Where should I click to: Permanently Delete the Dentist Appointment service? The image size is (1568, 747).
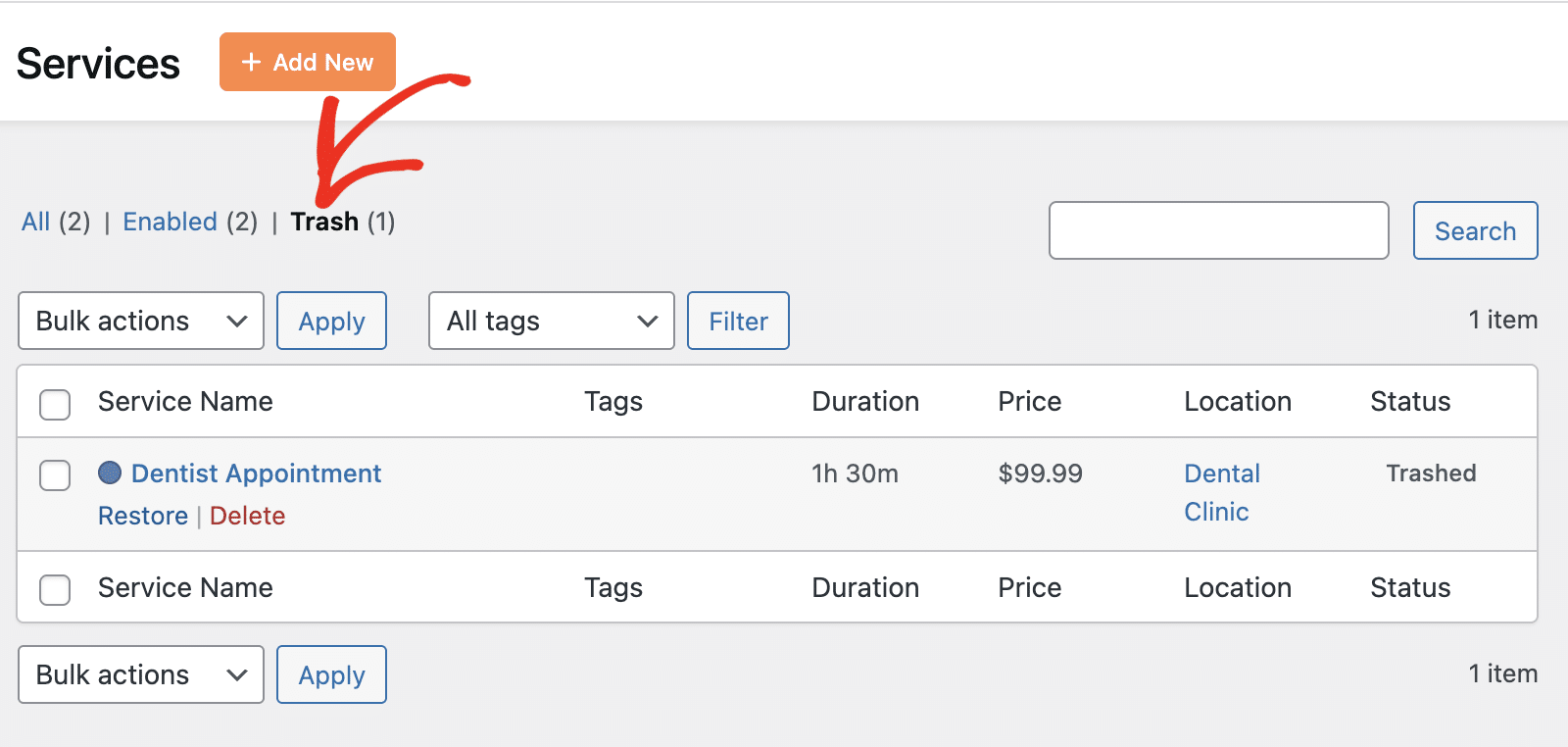click(247, 516)
